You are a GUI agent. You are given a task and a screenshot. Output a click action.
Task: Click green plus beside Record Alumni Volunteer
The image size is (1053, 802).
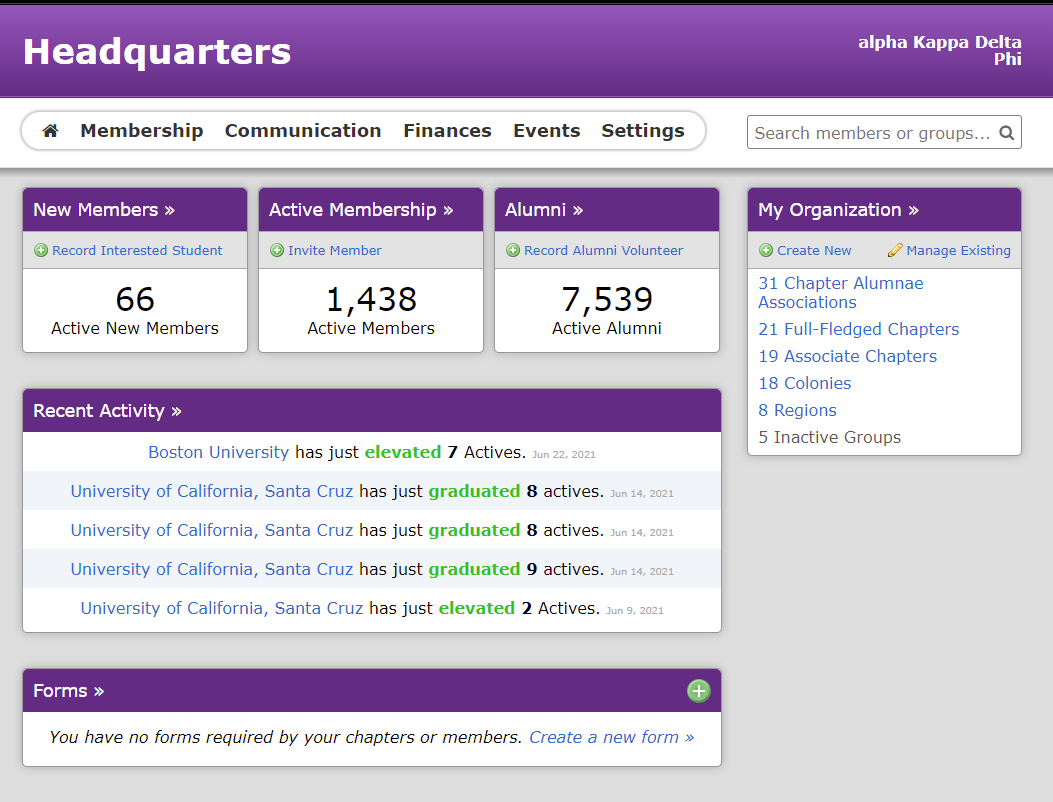pos(513,251)
